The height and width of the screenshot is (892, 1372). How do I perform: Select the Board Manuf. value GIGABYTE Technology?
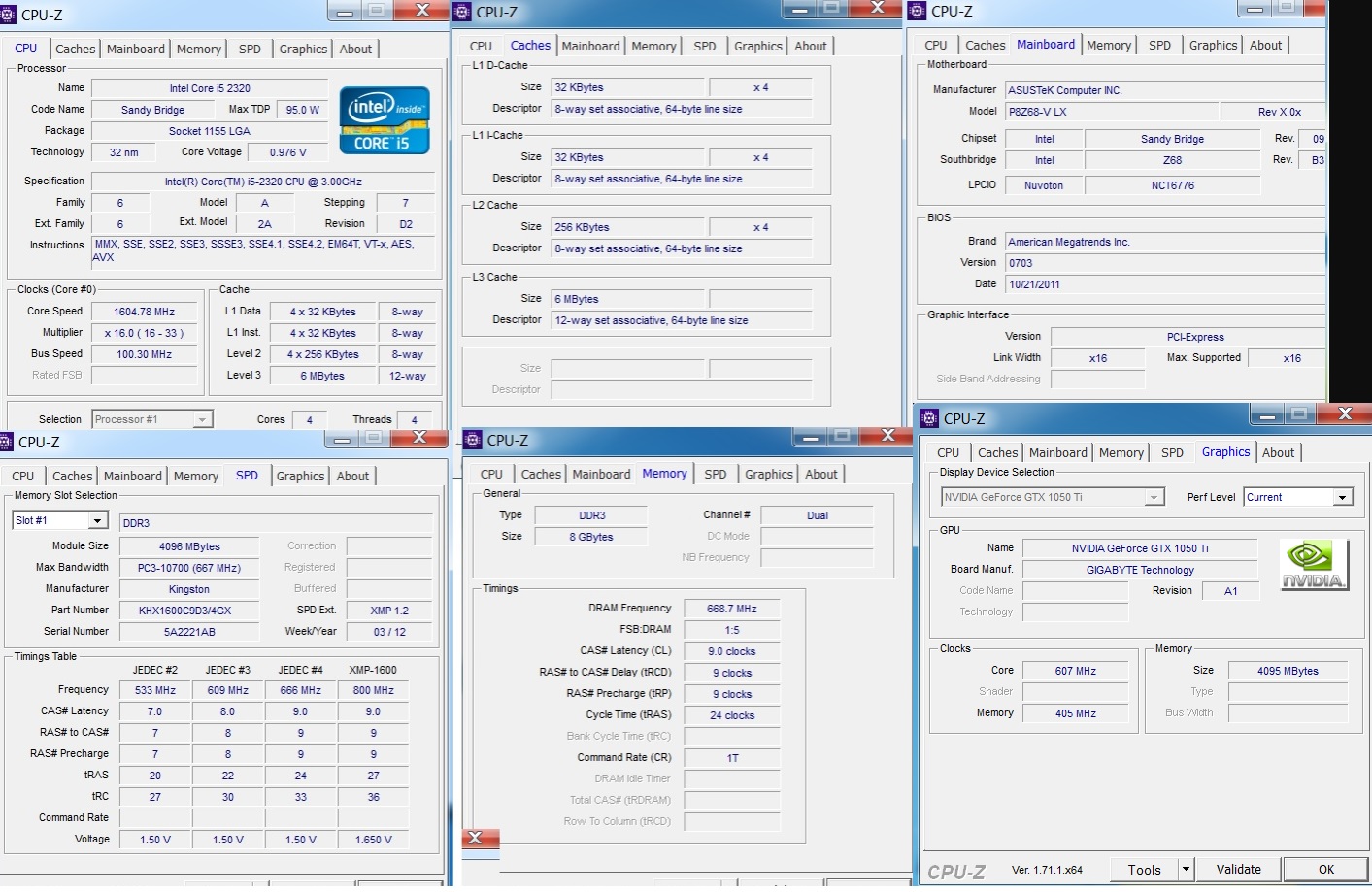point(1140,570)
